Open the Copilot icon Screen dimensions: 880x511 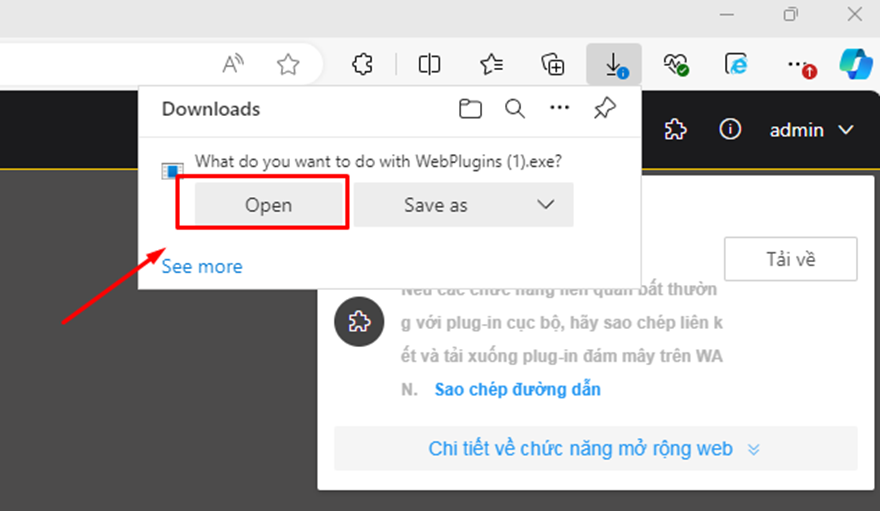856,63
